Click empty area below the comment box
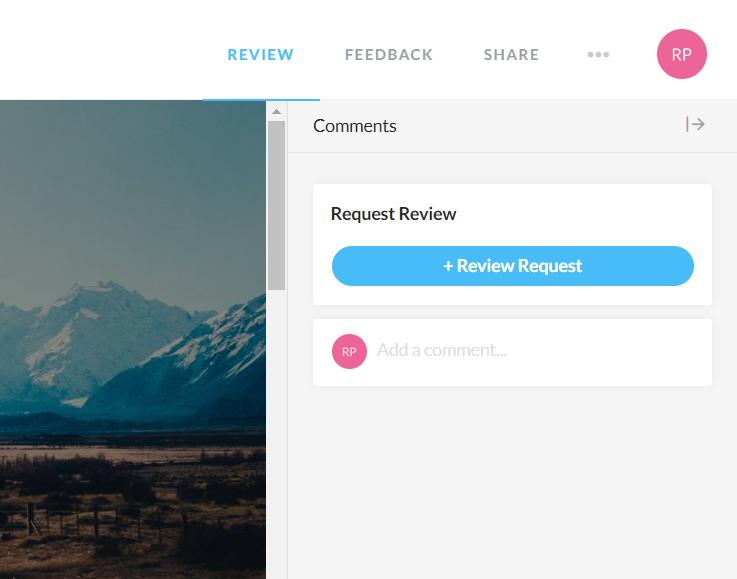 pos(512,480)
